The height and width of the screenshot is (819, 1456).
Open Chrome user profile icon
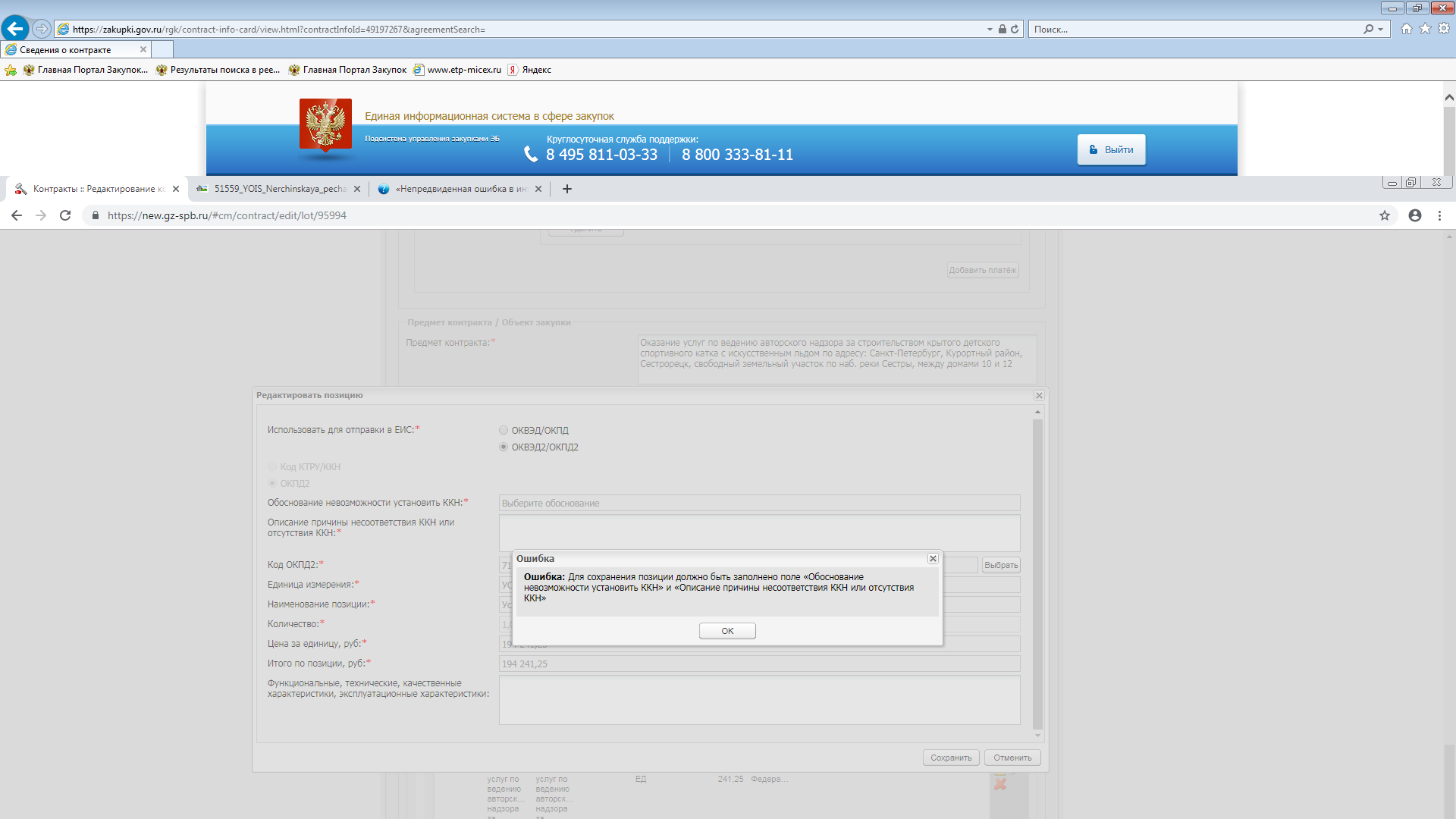point(1415,215)
